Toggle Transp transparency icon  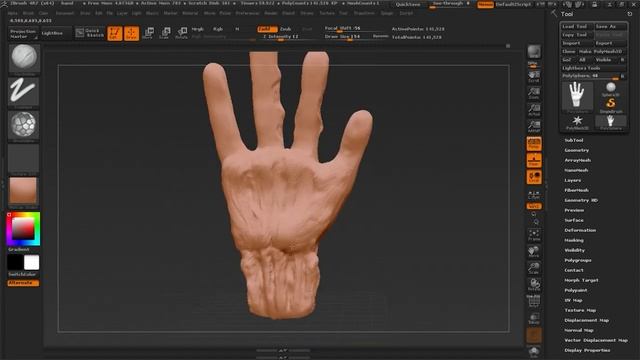(534, 318)
